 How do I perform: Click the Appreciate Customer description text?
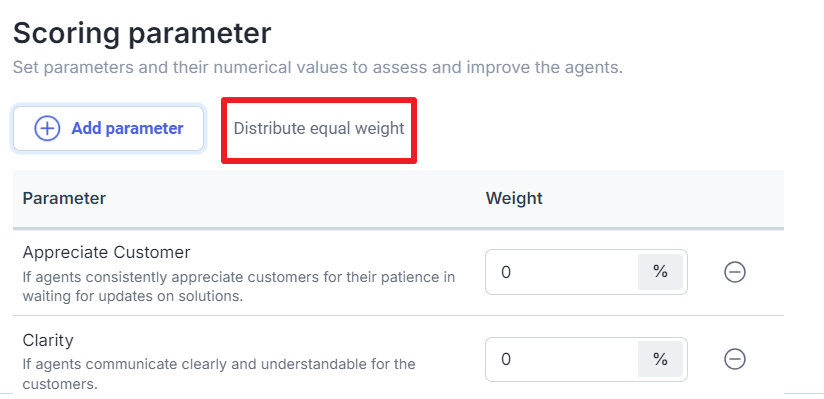click(x=239, y=287)
